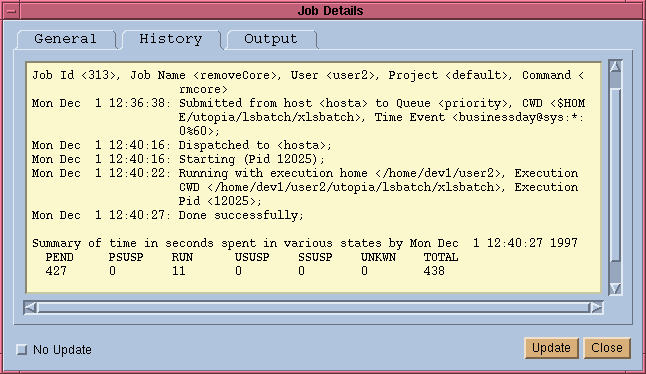Click the horizontal scrollbar right arrow
Viewport: 646px width, 374px height.
[x=597, y=307]
